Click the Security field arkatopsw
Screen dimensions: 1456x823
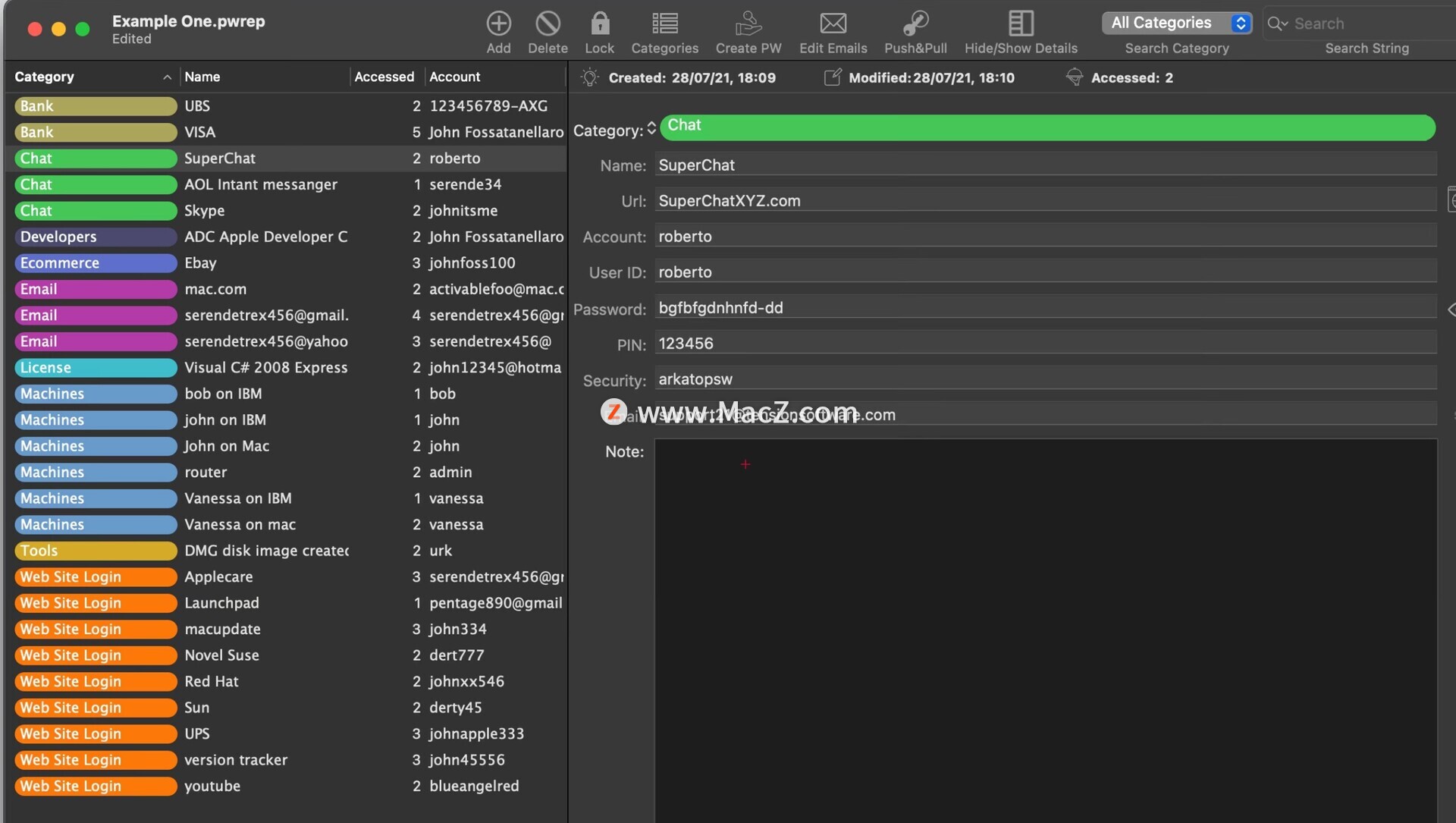tap(1046, 379)
